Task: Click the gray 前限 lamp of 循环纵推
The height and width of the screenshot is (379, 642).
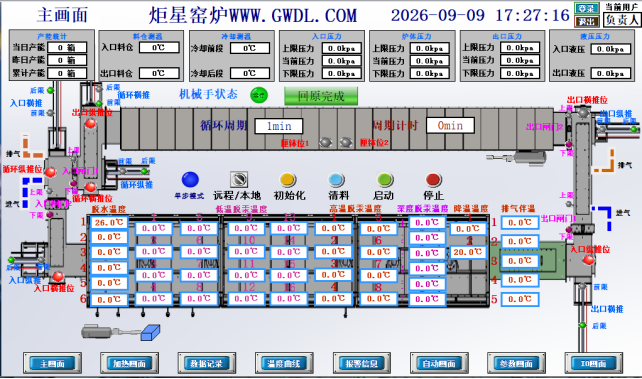Action: pyautogui.click(x=122, y=171)
